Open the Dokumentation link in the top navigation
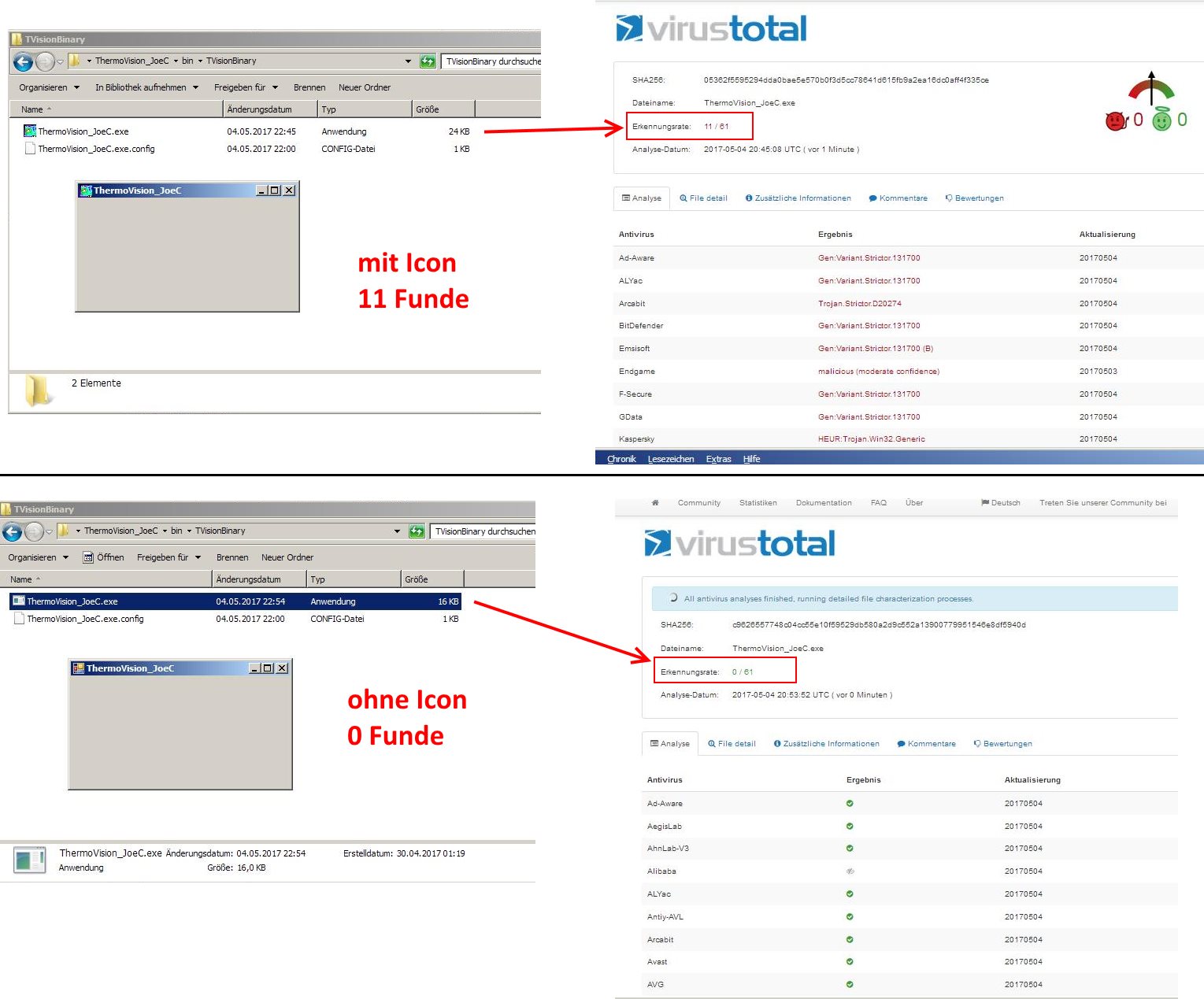The height and width of the screenshot is (999, 1204). coord(824,503)
